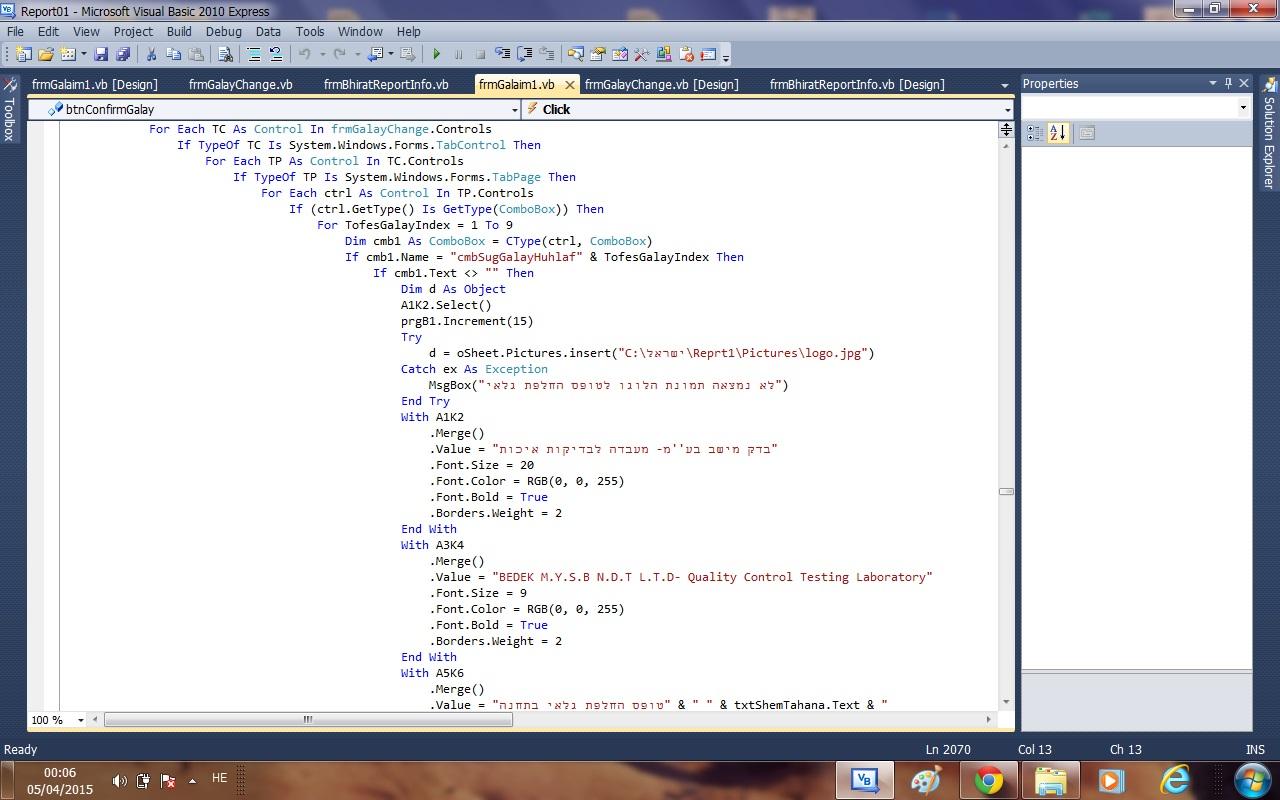Click the Step Into icon
This screenshot has height=800, width=1280.
(x=503, y=54)
